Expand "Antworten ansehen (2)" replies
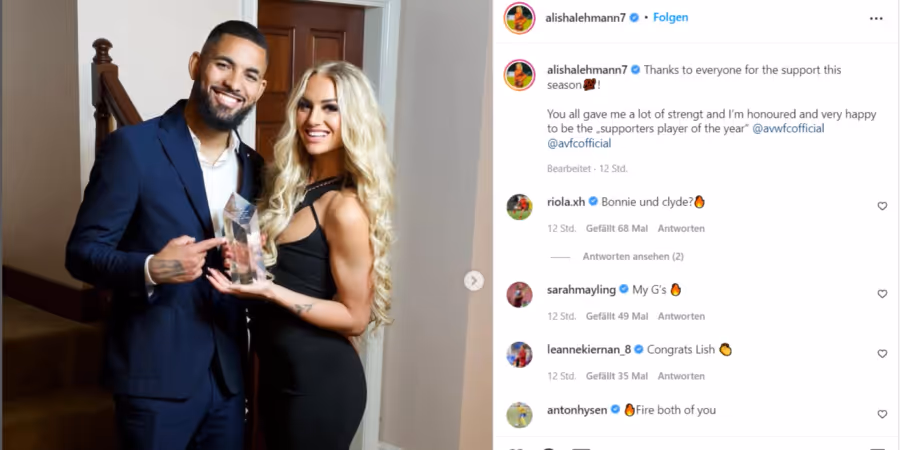This screenshot has height=450, width=900. (x=633, y=257)
